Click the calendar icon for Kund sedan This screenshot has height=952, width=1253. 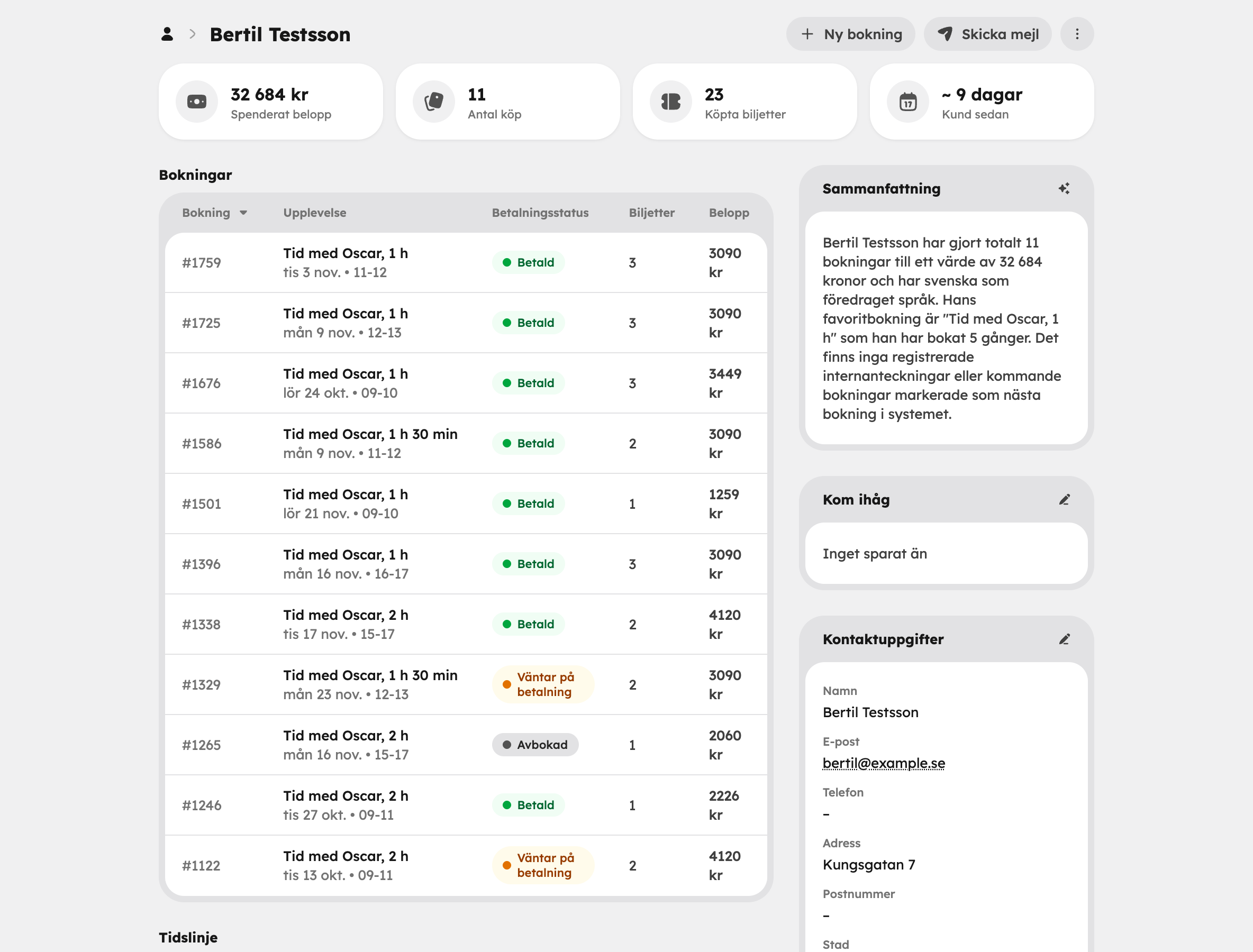coord(907,102)
